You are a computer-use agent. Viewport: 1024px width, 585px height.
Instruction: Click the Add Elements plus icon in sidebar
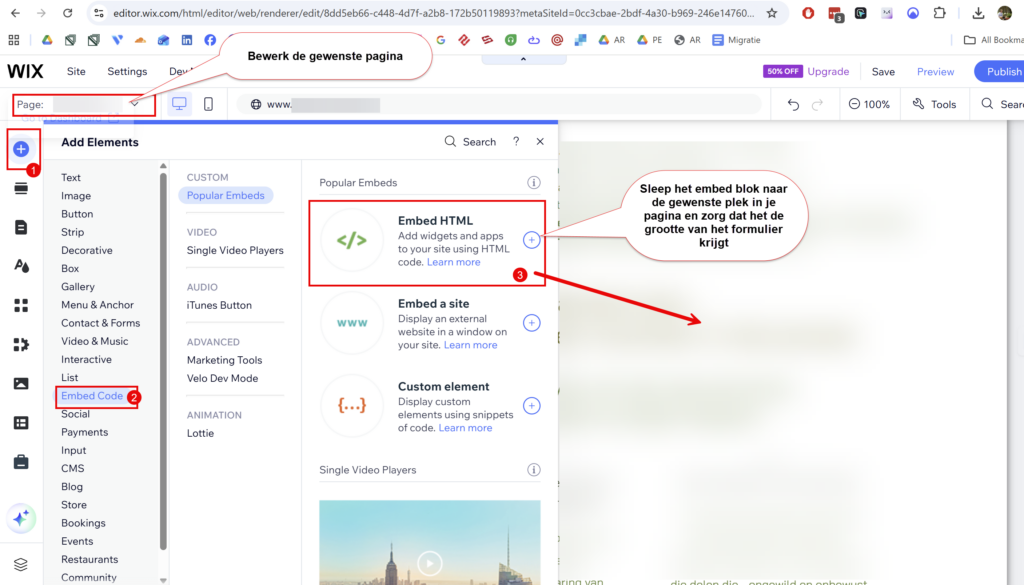point(21,149)
